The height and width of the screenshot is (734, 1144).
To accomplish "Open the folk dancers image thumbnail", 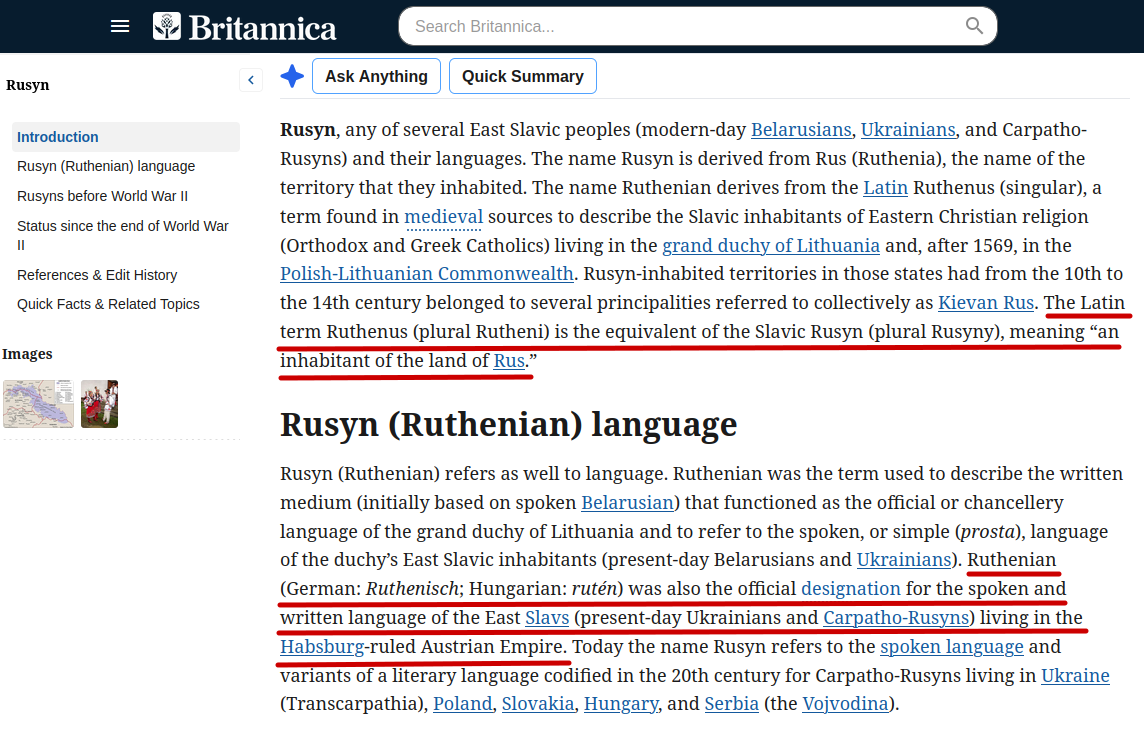I will pos(99,403).
